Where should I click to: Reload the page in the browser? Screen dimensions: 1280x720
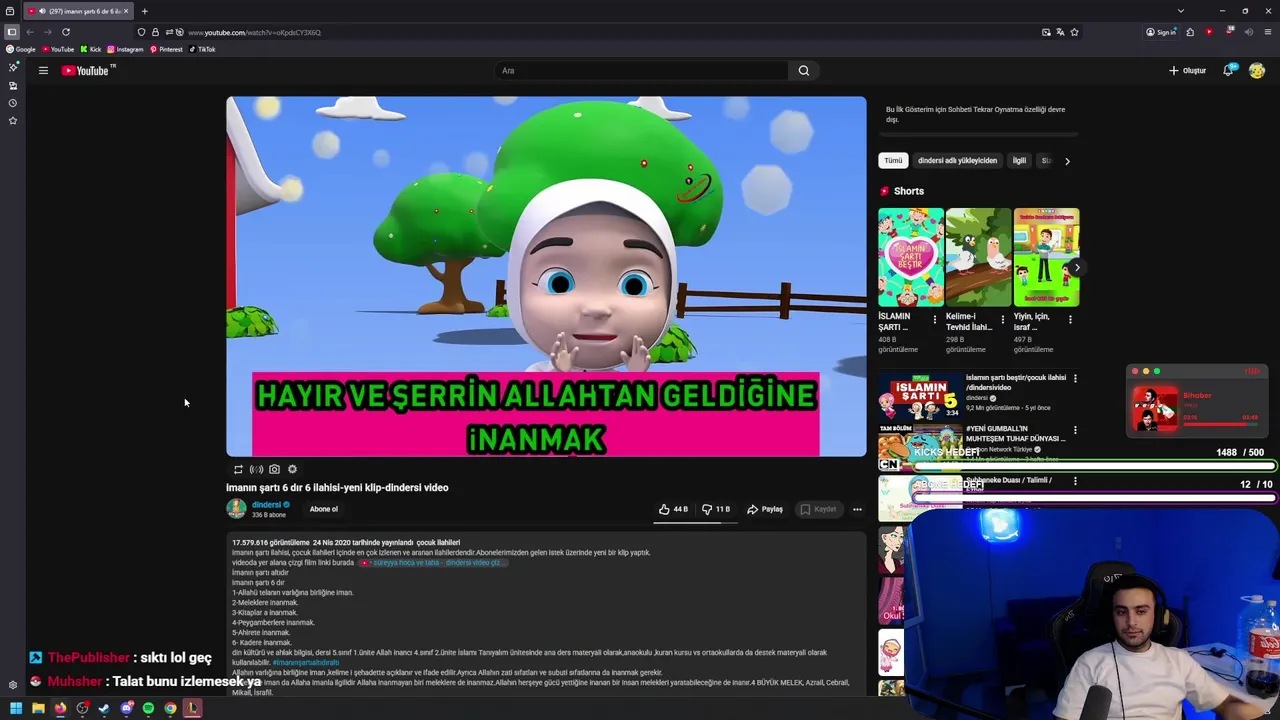pos(66,32)
